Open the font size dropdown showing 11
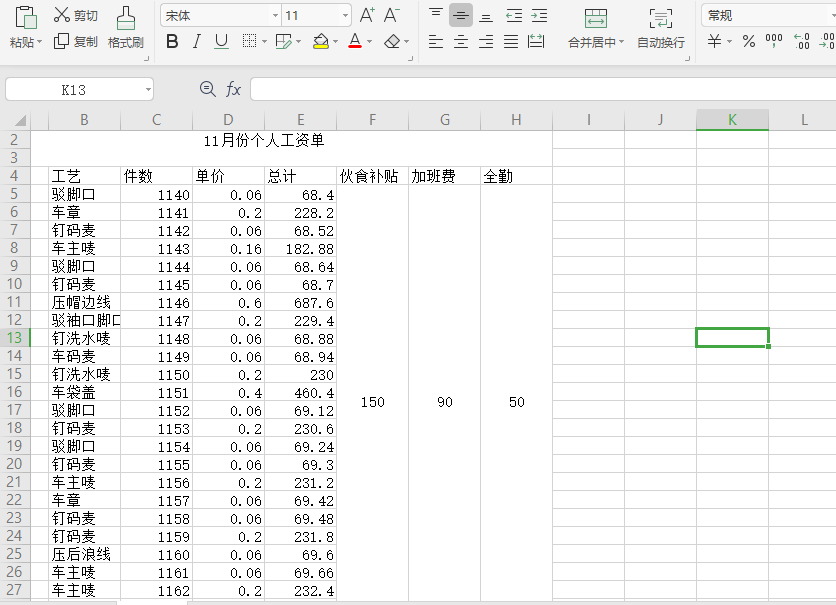 (345, 15)
